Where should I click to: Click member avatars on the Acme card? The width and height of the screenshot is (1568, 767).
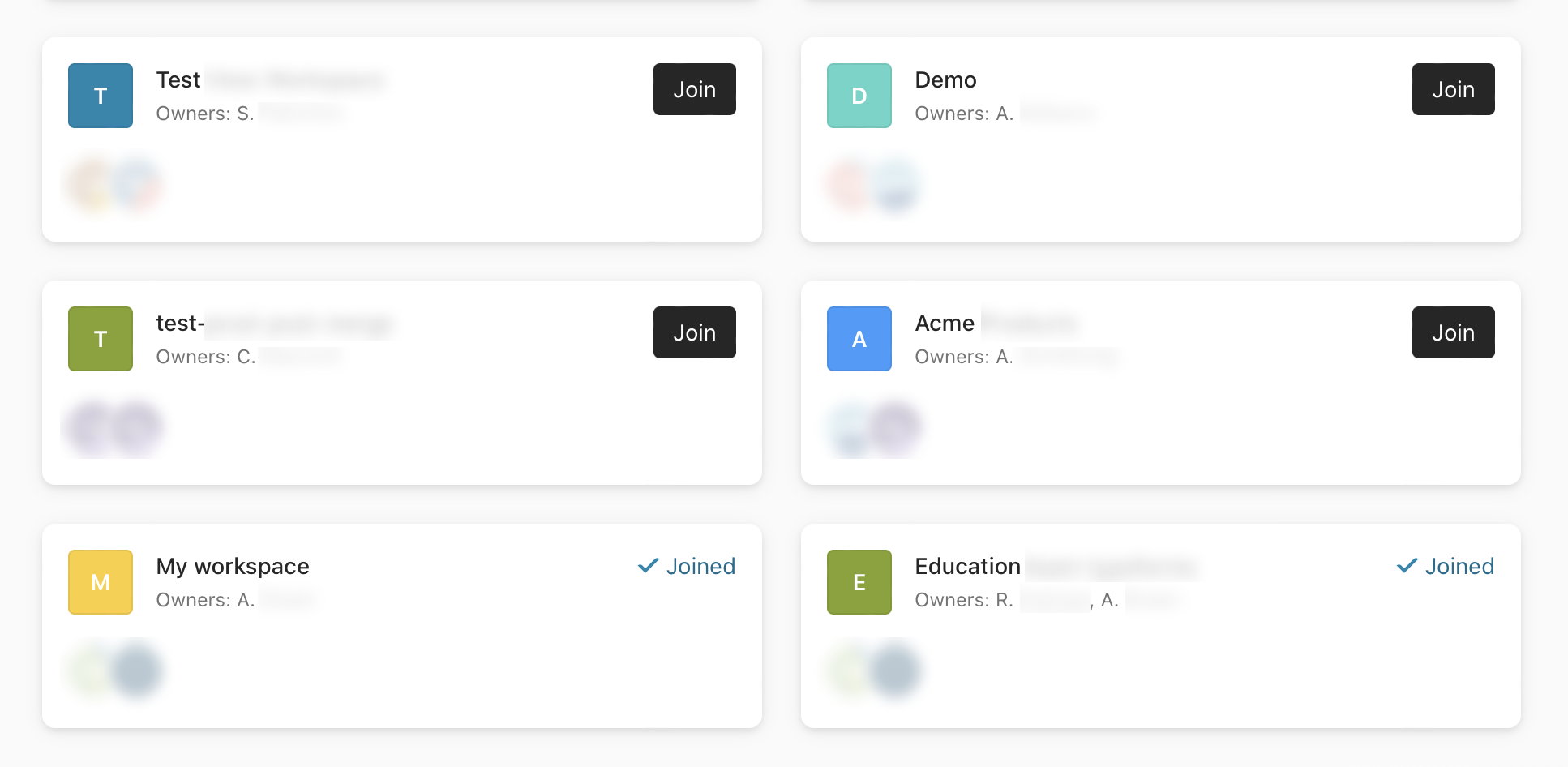[x=873, y=427]
